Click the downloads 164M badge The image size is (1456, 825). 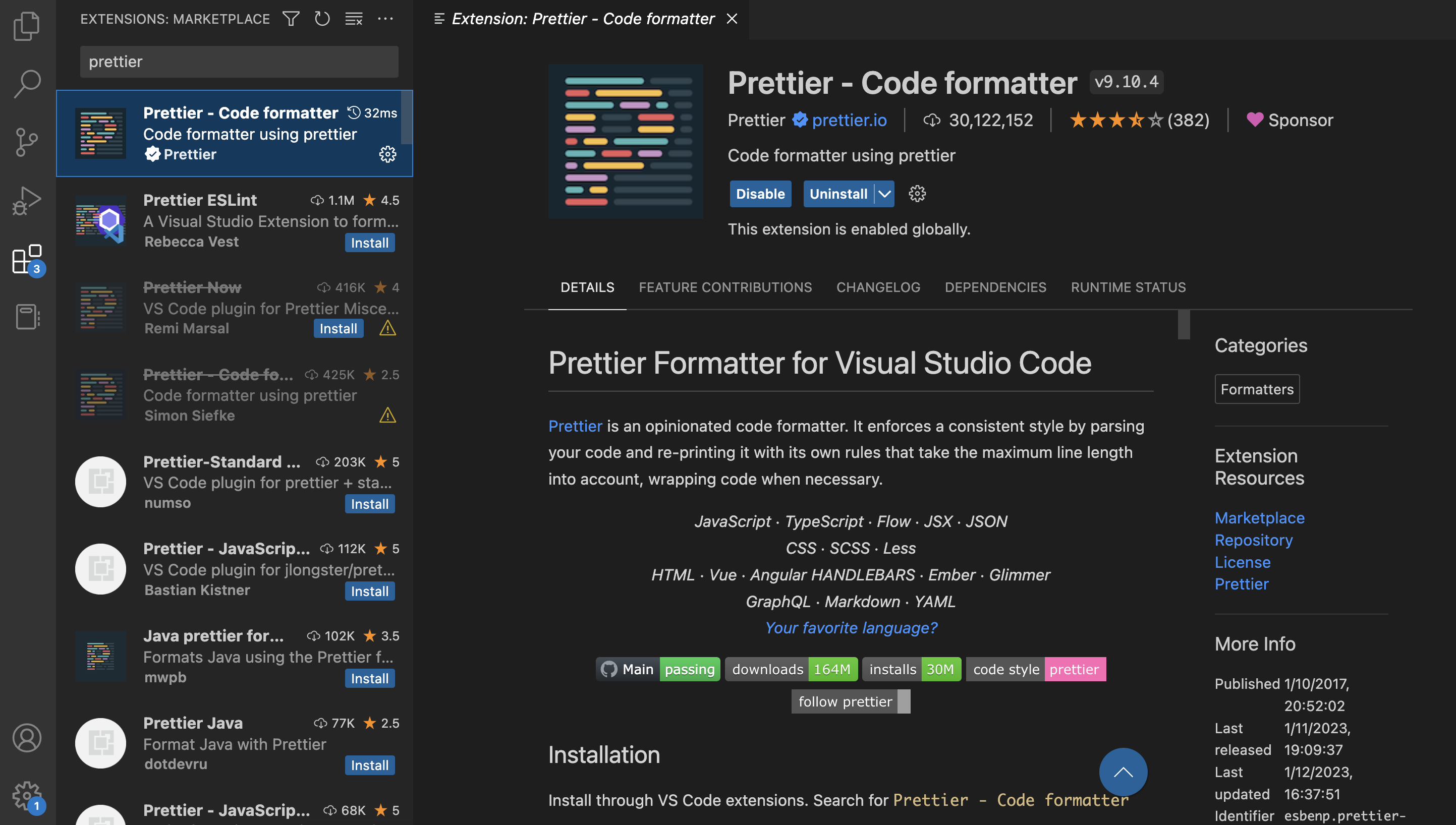791,669
